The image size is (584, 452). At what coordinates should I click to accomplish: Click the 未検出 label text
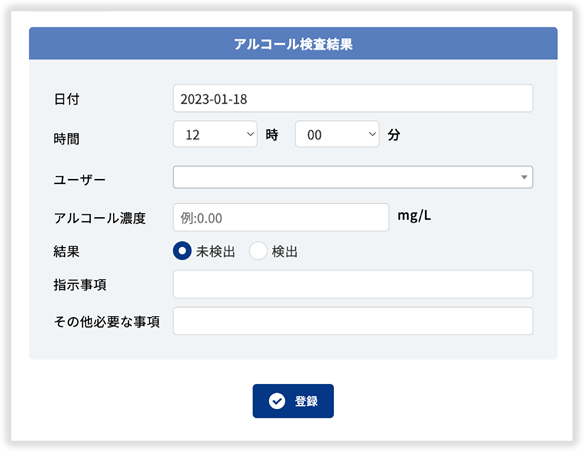point(216,252)
